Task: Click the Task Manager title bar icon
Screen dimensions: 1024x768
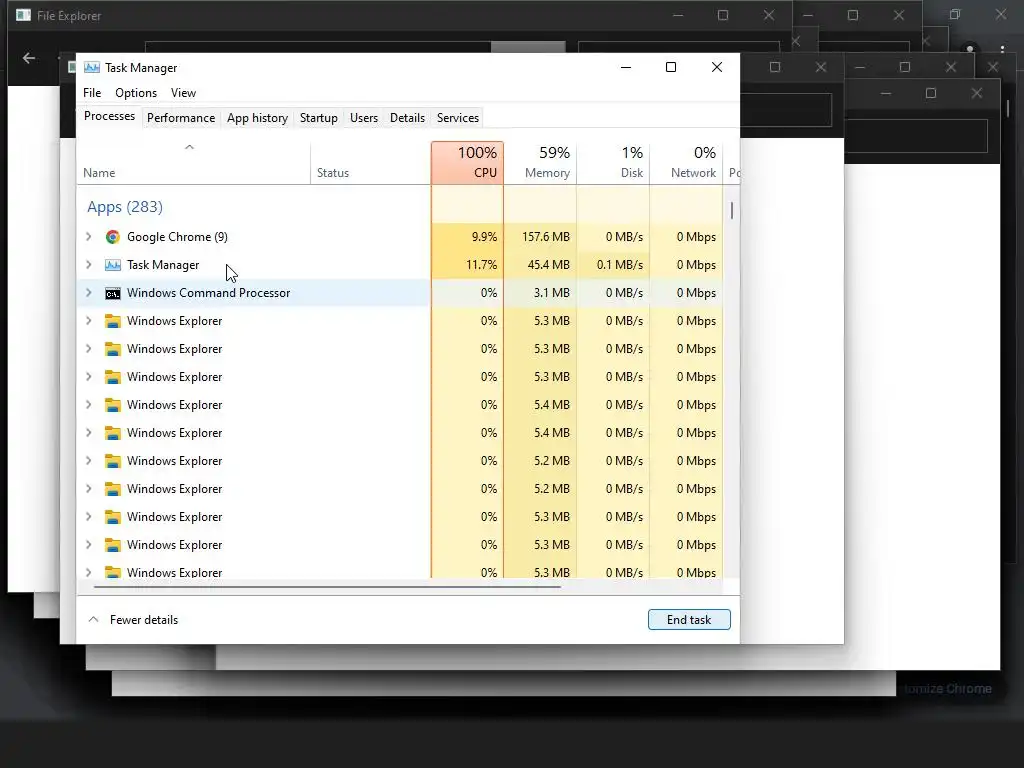Action: pos(92,67)
